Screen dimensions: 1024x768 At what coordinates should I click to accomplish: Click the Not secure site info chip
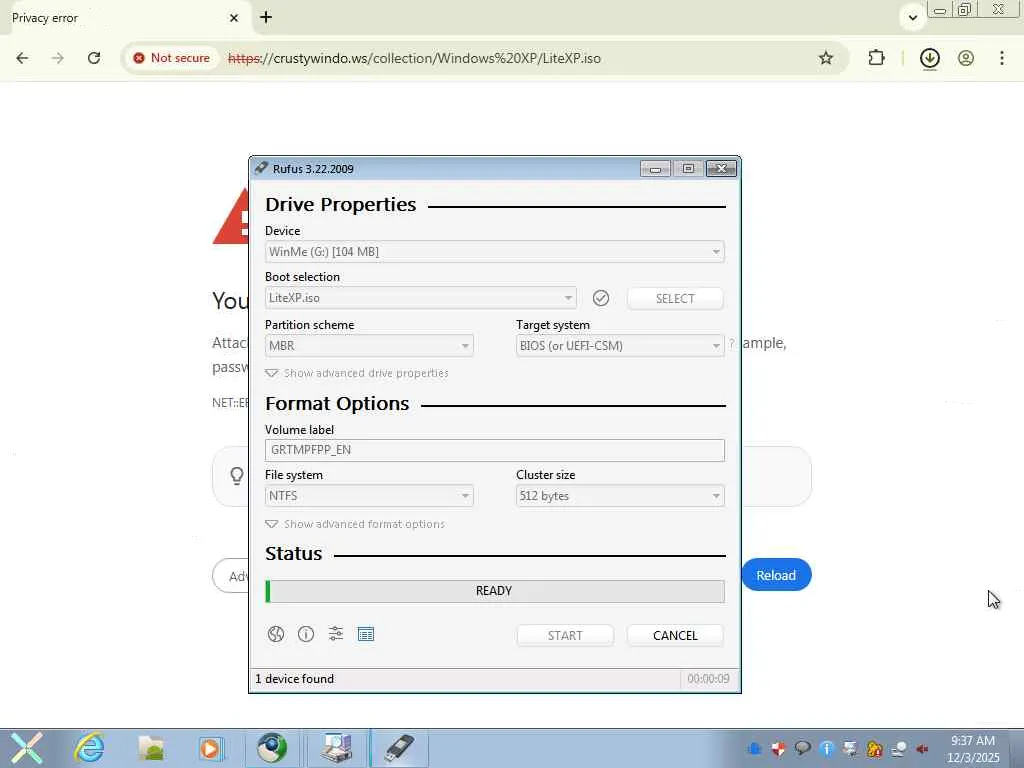point(172,58)
